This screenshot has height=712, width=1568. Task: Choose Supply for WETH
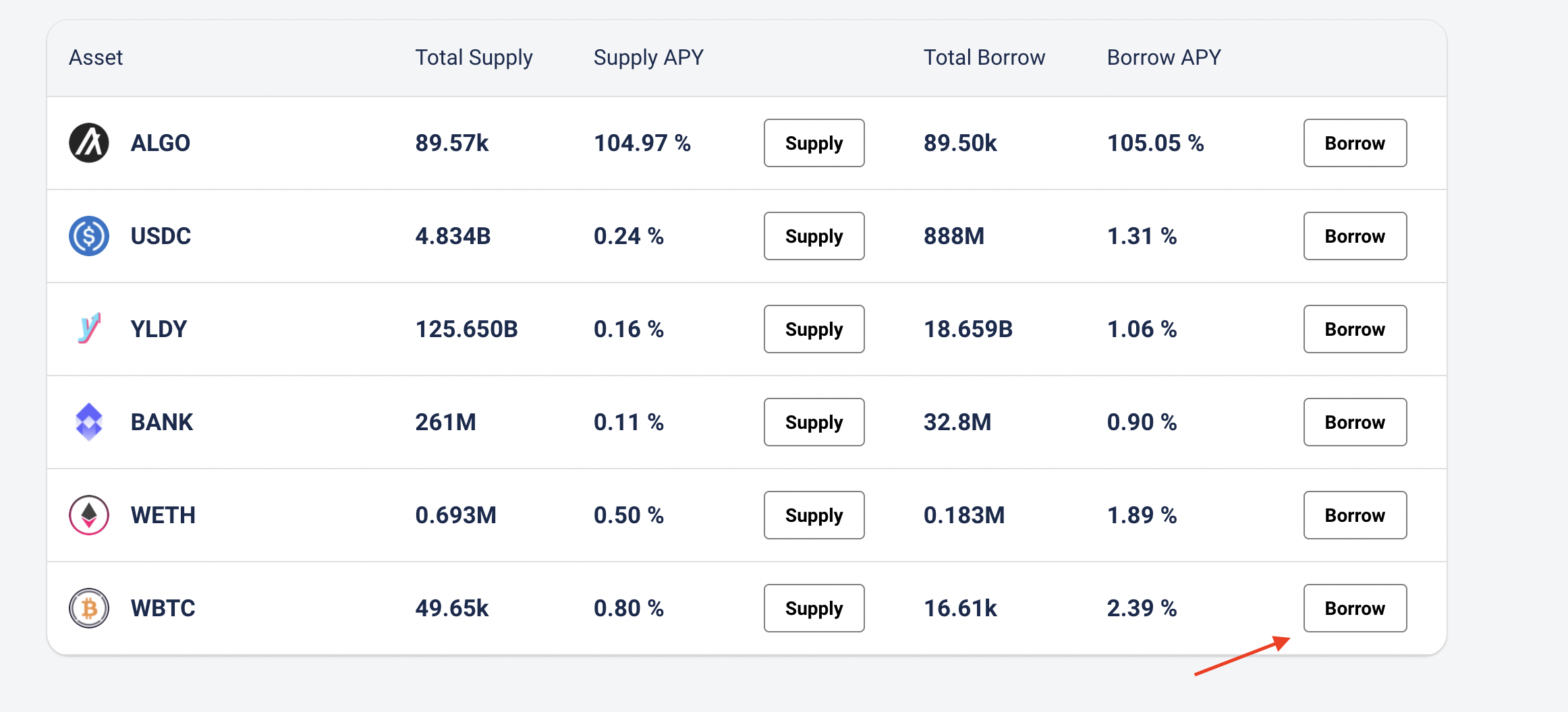click(814, 515)
